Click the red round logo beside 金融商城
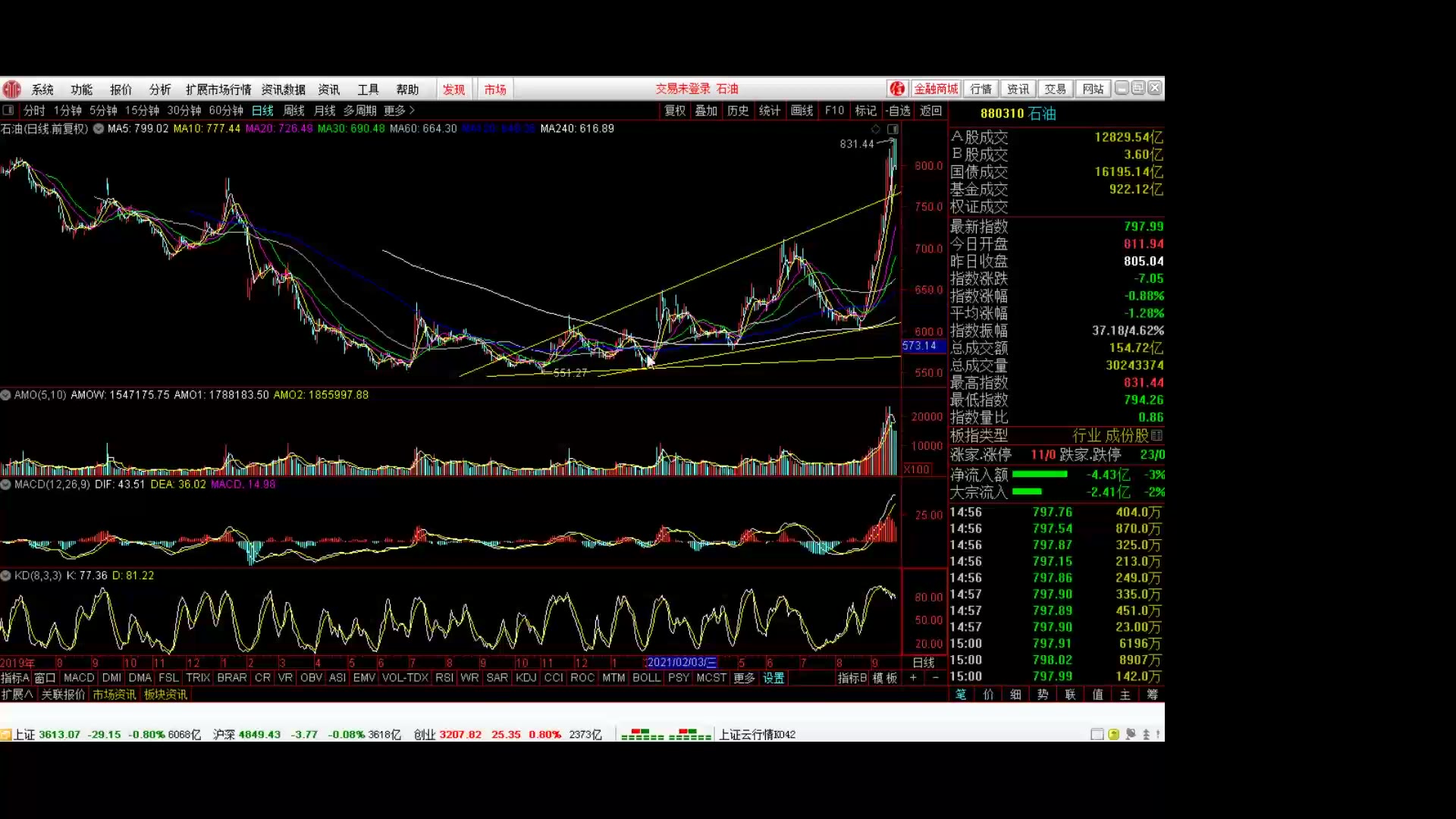This screenshot has width=1456, height=819. [x=897, y=89]
